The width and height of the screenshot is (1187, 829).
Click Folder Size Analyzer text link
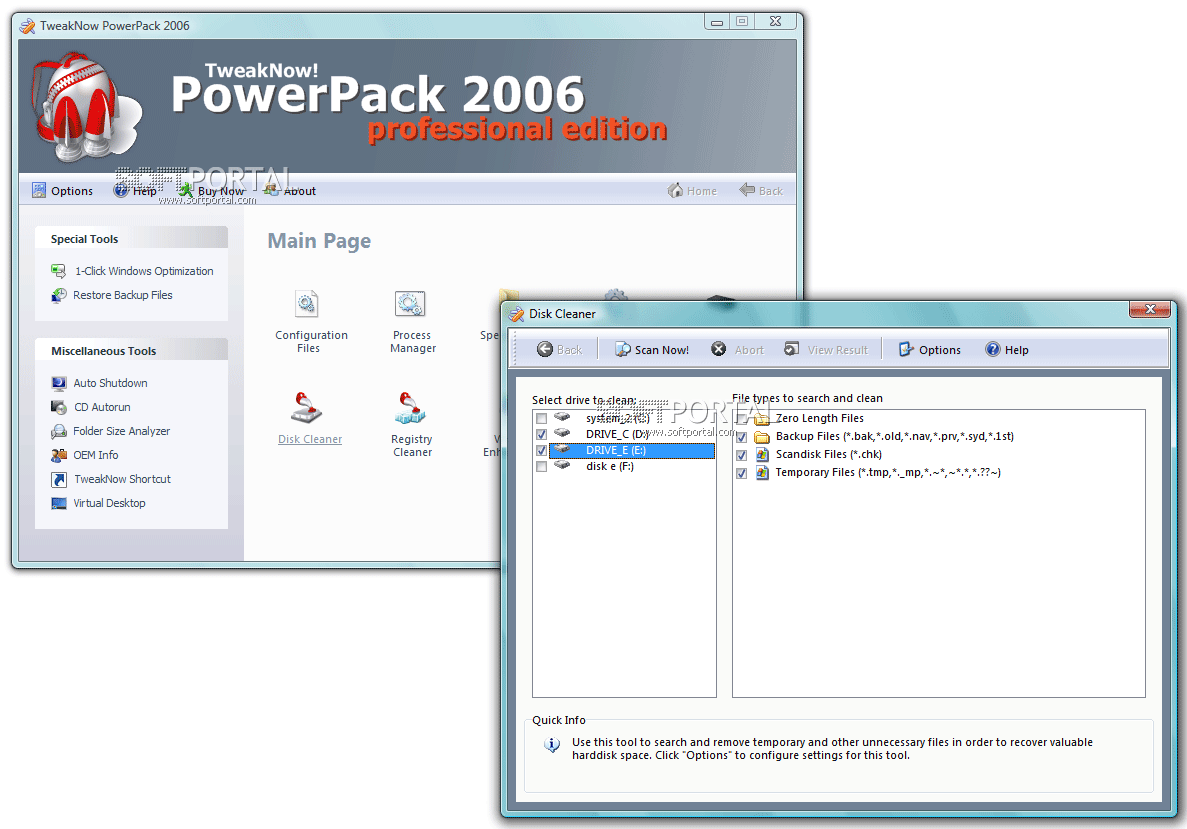[121, 432]
